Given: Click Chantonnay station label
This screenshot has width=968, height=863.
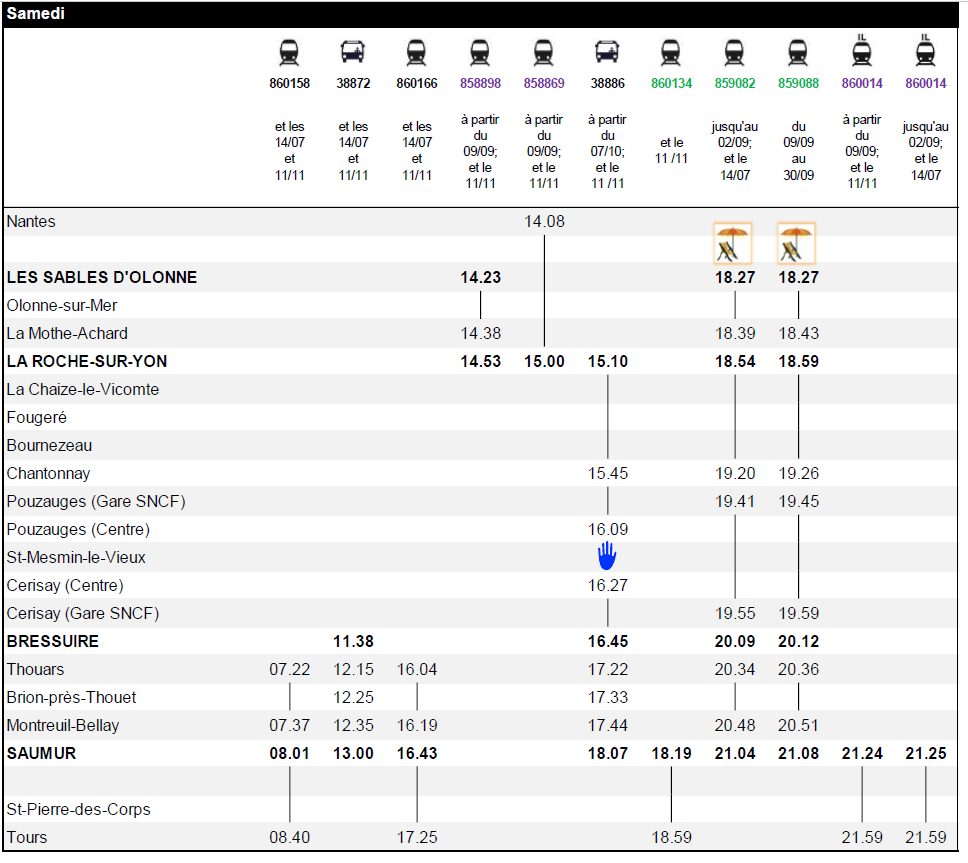Looking at the screenshot, I should pyautogui.click(x=48, y=474).
